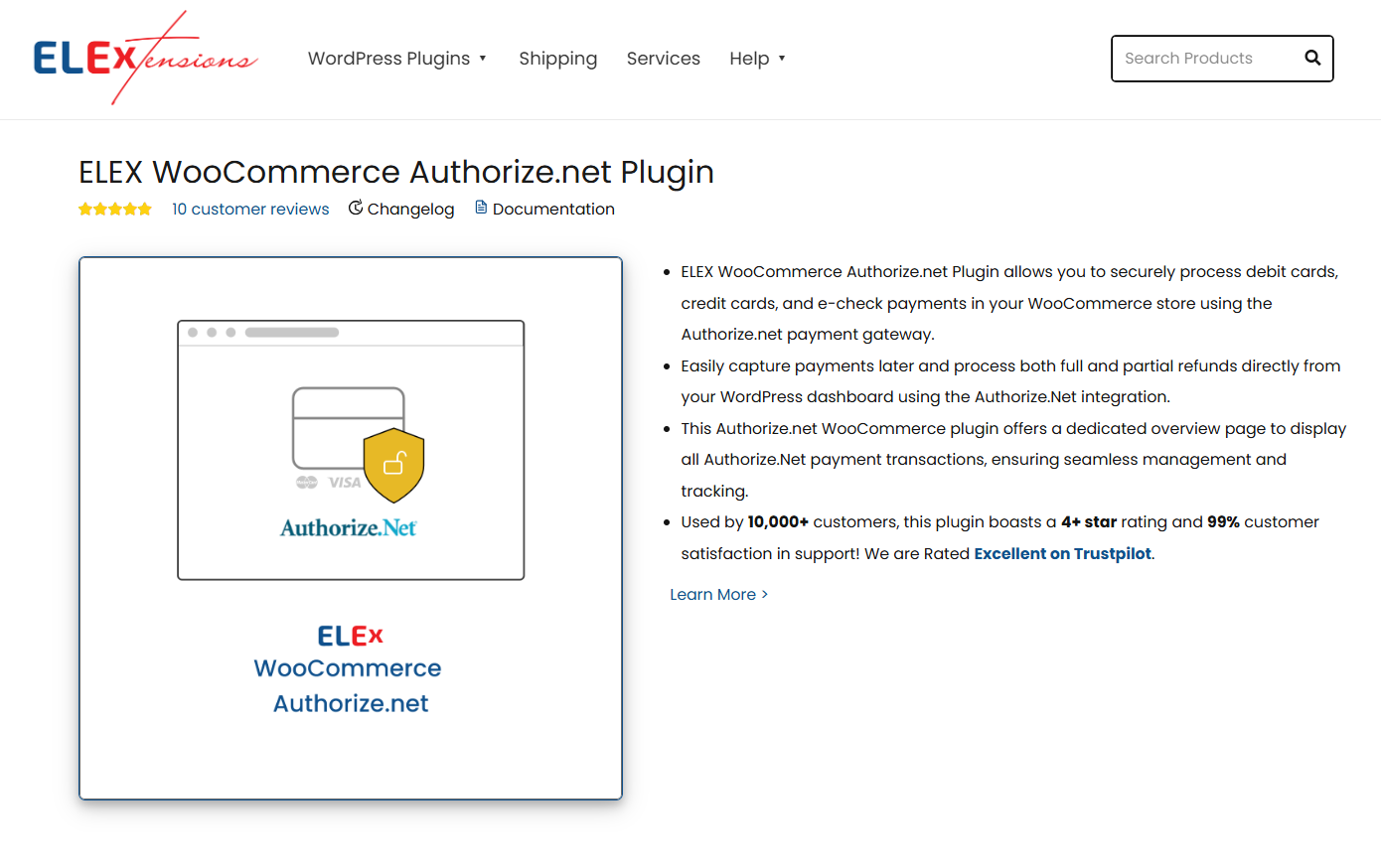This screenshot has width=1381, height=868.
Task: Open the 10 customer reviews link
Action: [x=250, y=209]
